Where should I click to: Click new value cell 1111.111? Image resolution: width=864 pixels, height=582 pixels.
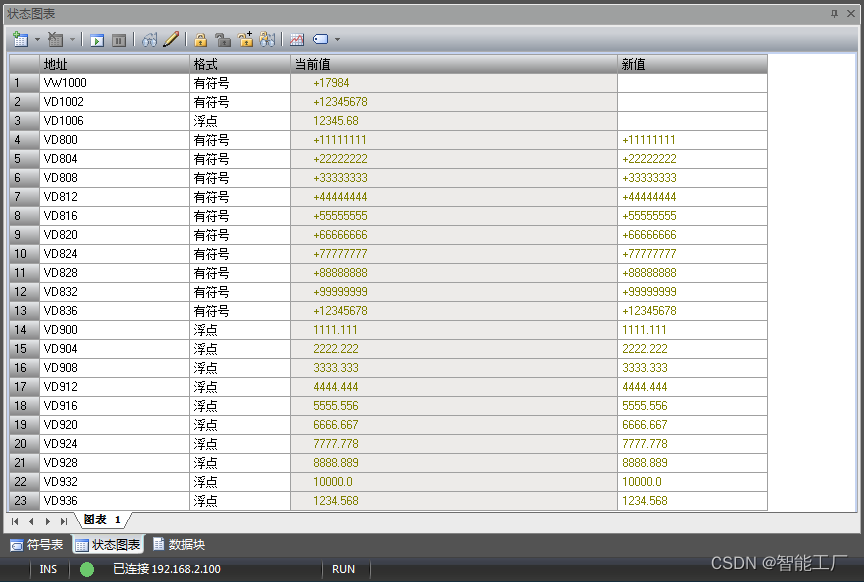tap(692, 330)
